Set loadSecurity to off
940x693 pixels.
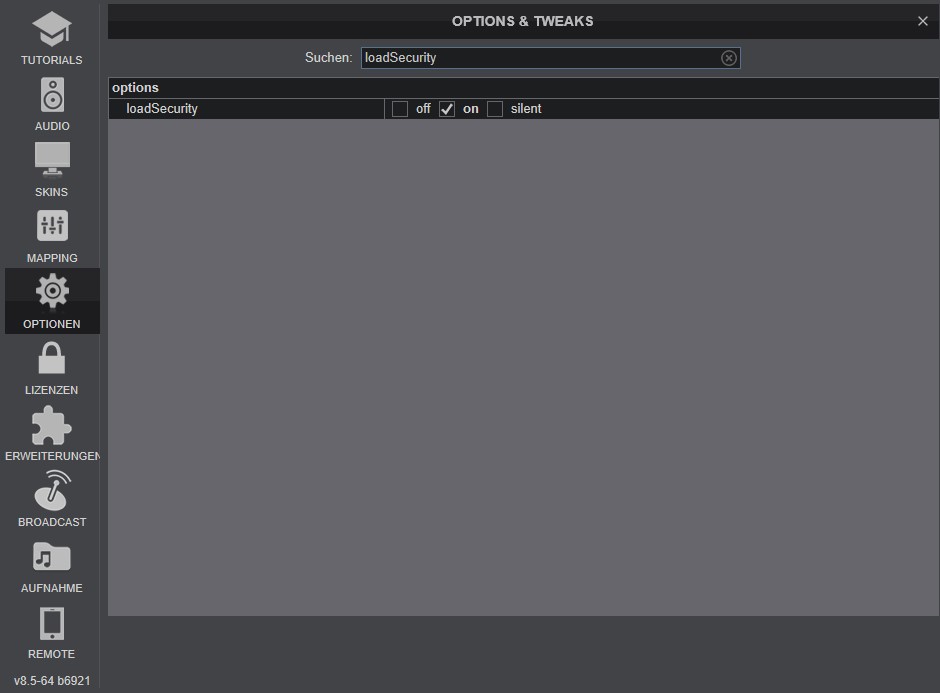pos(400,109)
